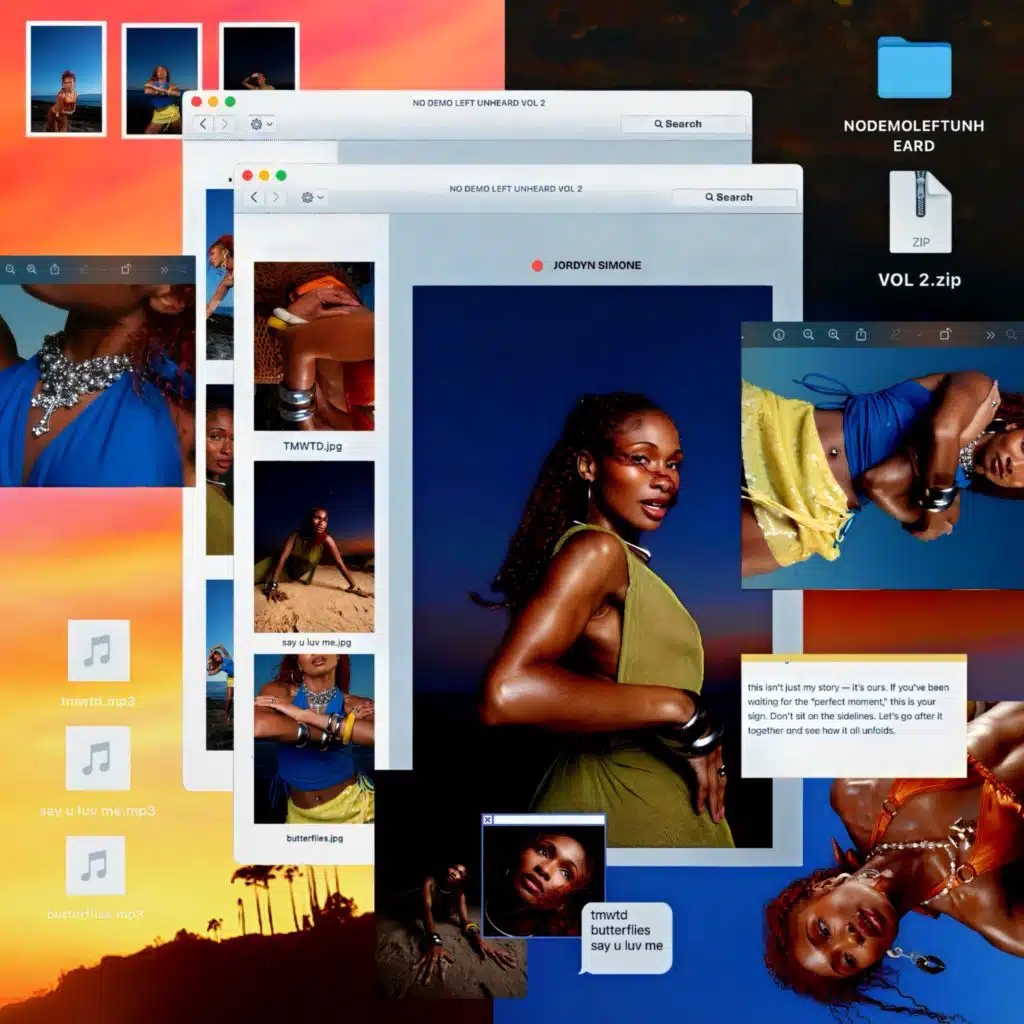The height and width of the screenshot is (1024, 1024).
Task: Open the gear action menu in front window
Action: [312, 198]
